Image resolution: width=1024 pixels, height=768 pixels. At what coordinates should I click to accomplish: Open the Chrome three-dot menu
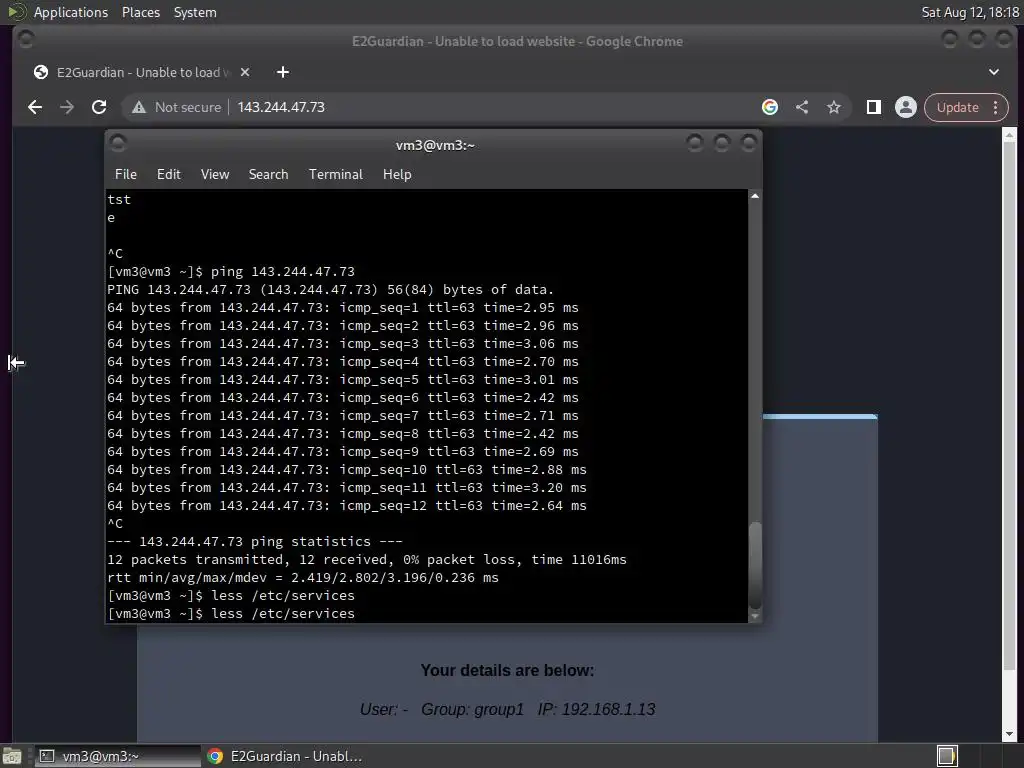click(x=995, y=107)
